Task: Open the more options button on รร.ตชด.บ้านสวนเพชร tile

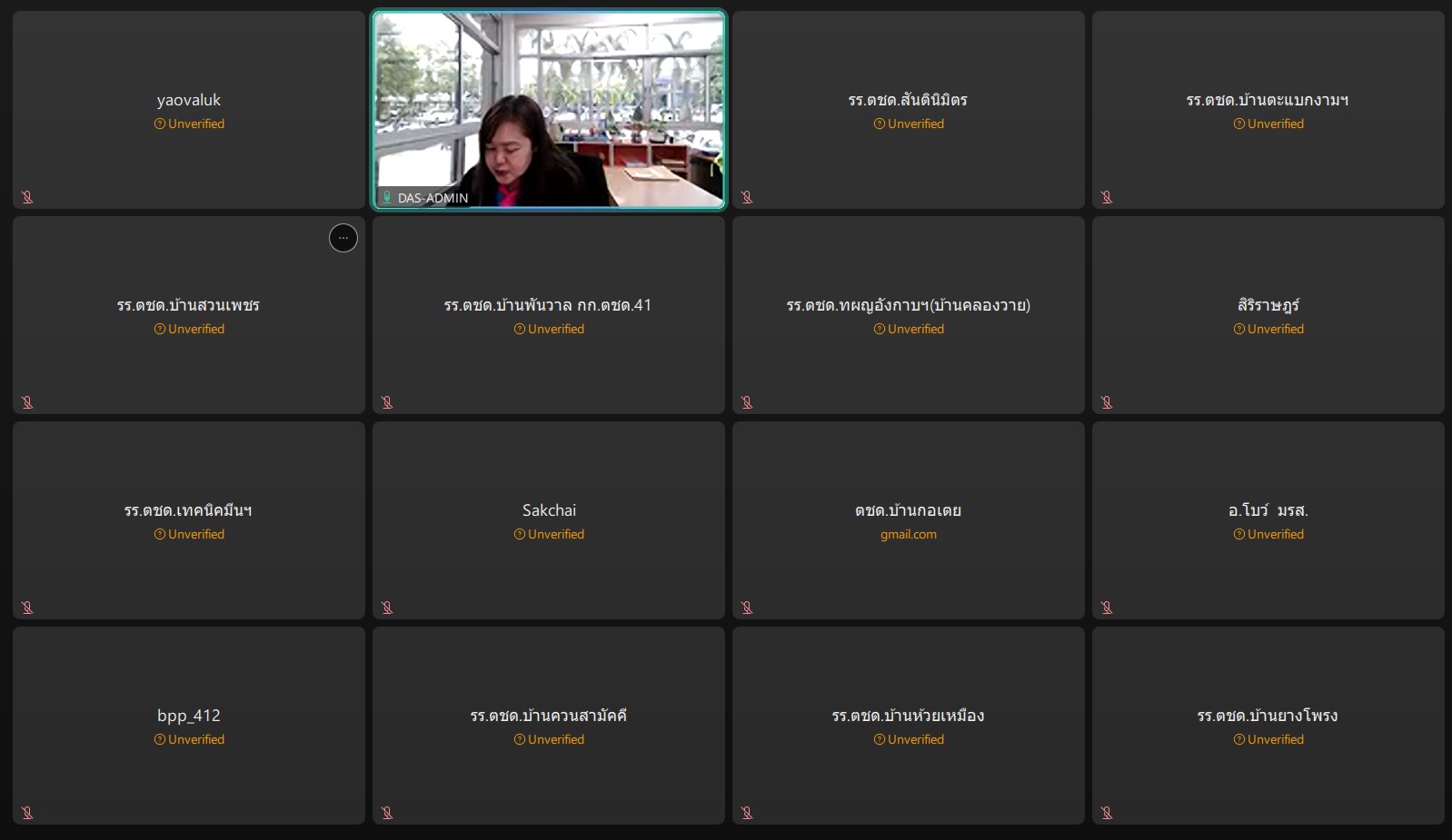Action: pyautogui.click(x=343, y=238)
